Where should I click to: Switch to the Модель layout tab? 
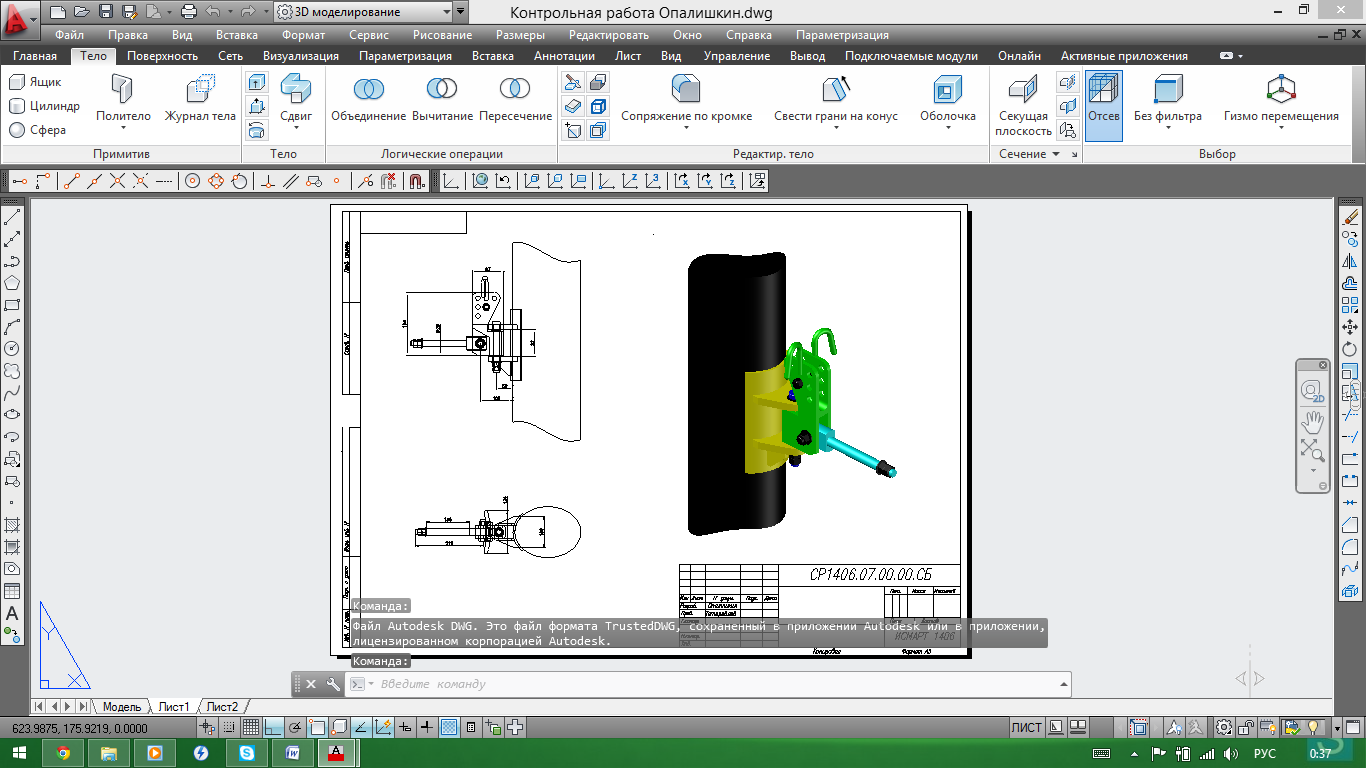coord(122,707)
